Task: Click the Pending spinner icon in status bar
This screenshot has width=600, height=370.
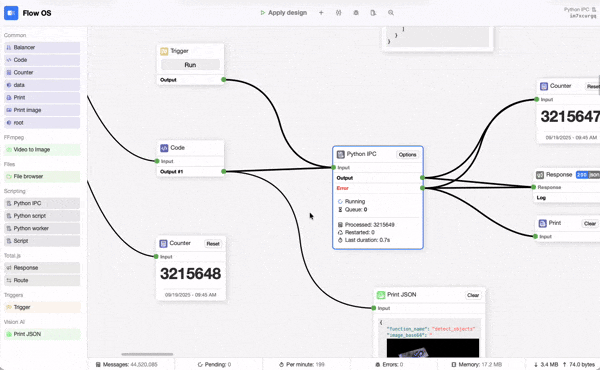Action: [x=200, y=364]
